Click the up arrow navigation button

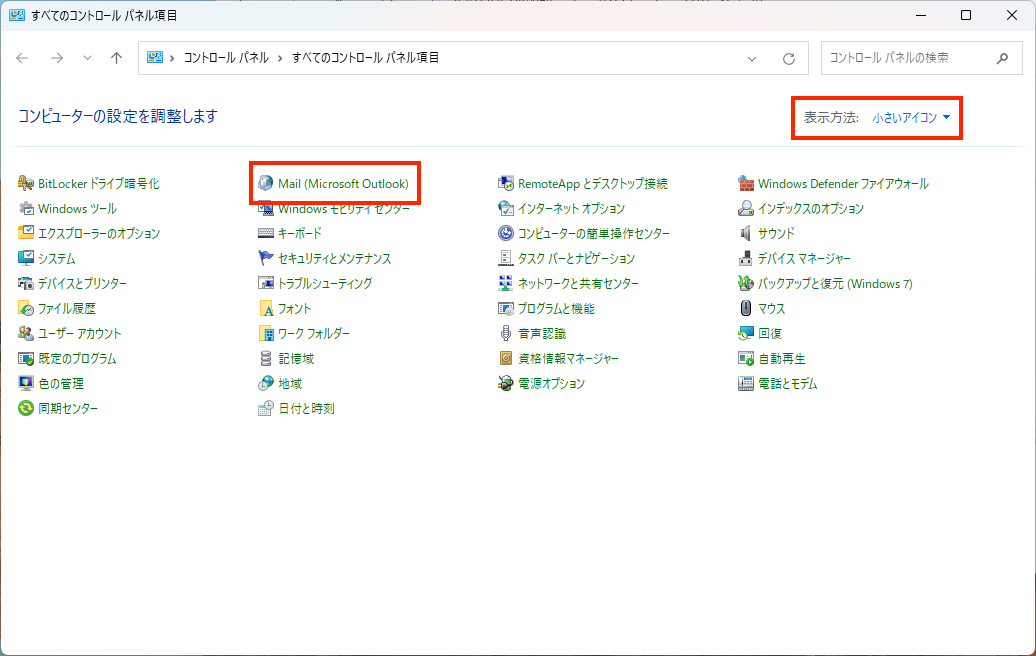tap(116, 58)
